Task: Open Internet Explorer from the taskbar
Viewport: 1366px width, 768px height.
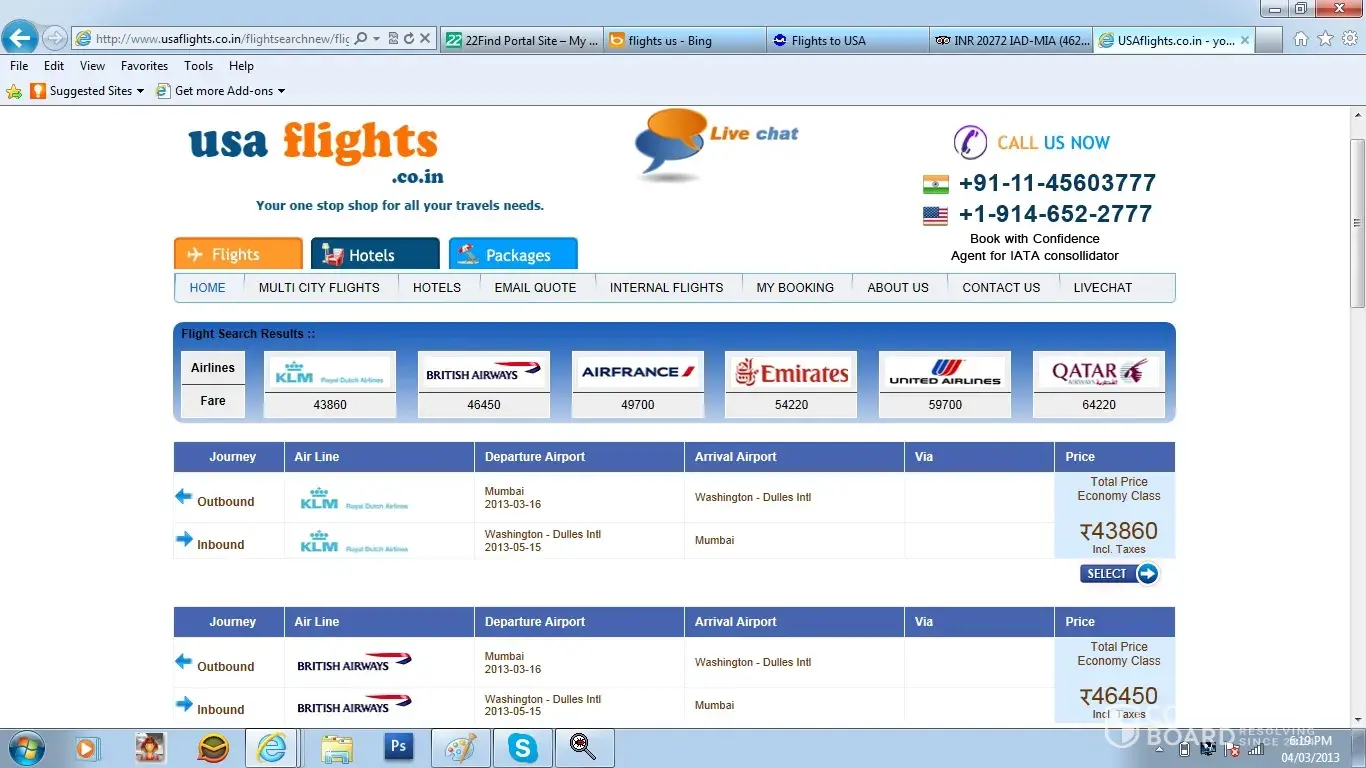Action: (x=271, y=747)
